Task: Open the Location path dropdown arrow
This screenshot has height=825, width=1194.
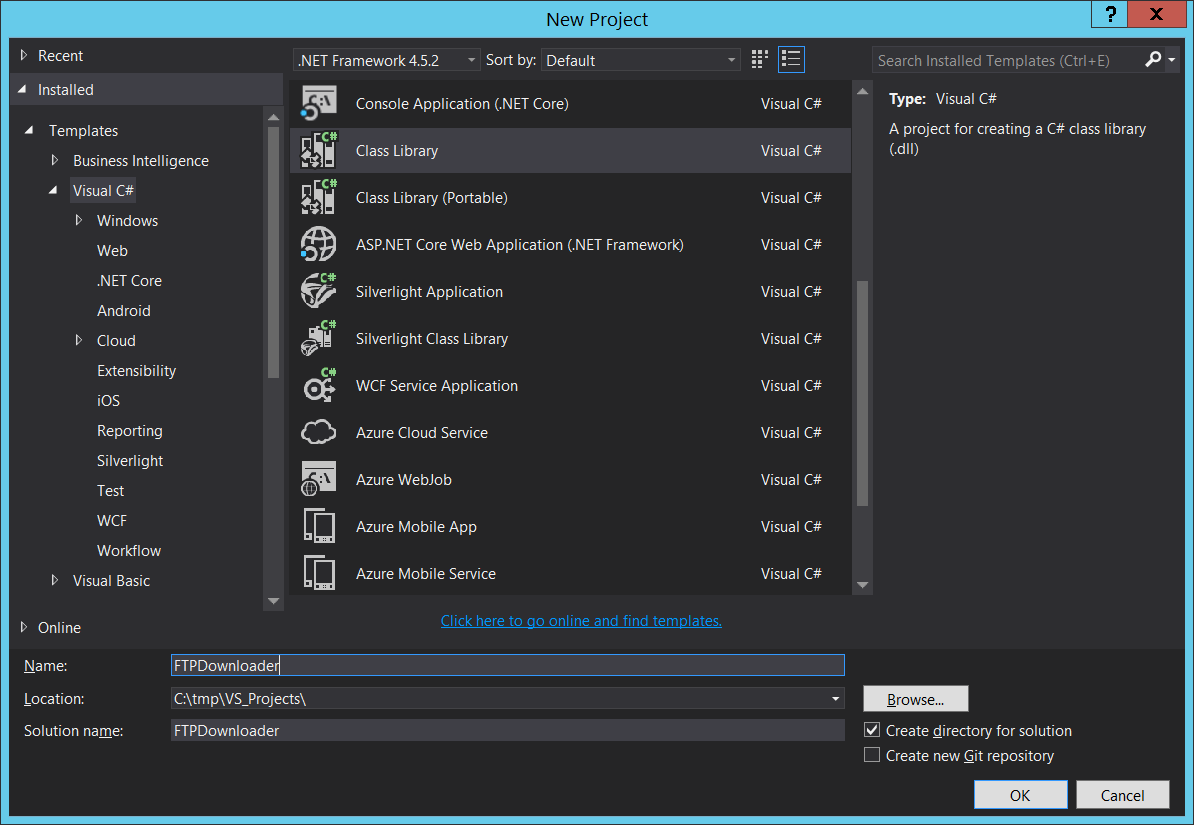Action: point(835,699)
